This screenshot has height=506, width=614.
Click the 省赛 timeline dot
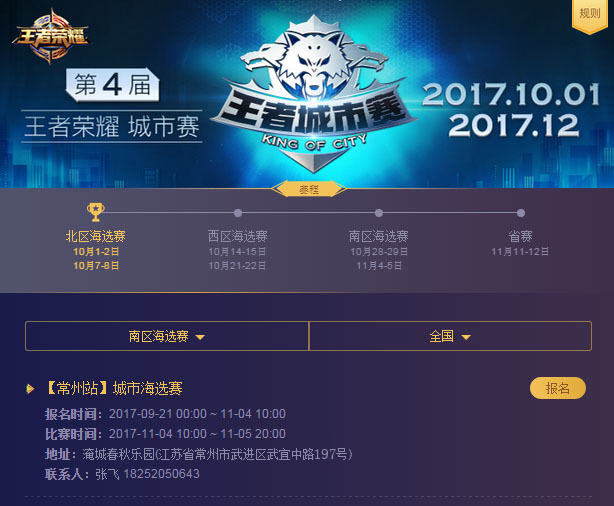click(520, 213)
